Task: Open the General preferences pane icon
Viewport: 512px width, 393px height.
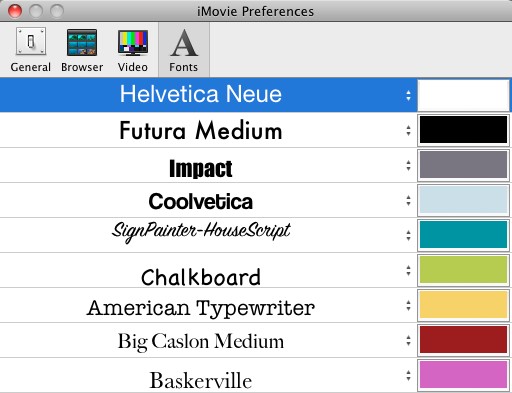Action: coord(31,42)
